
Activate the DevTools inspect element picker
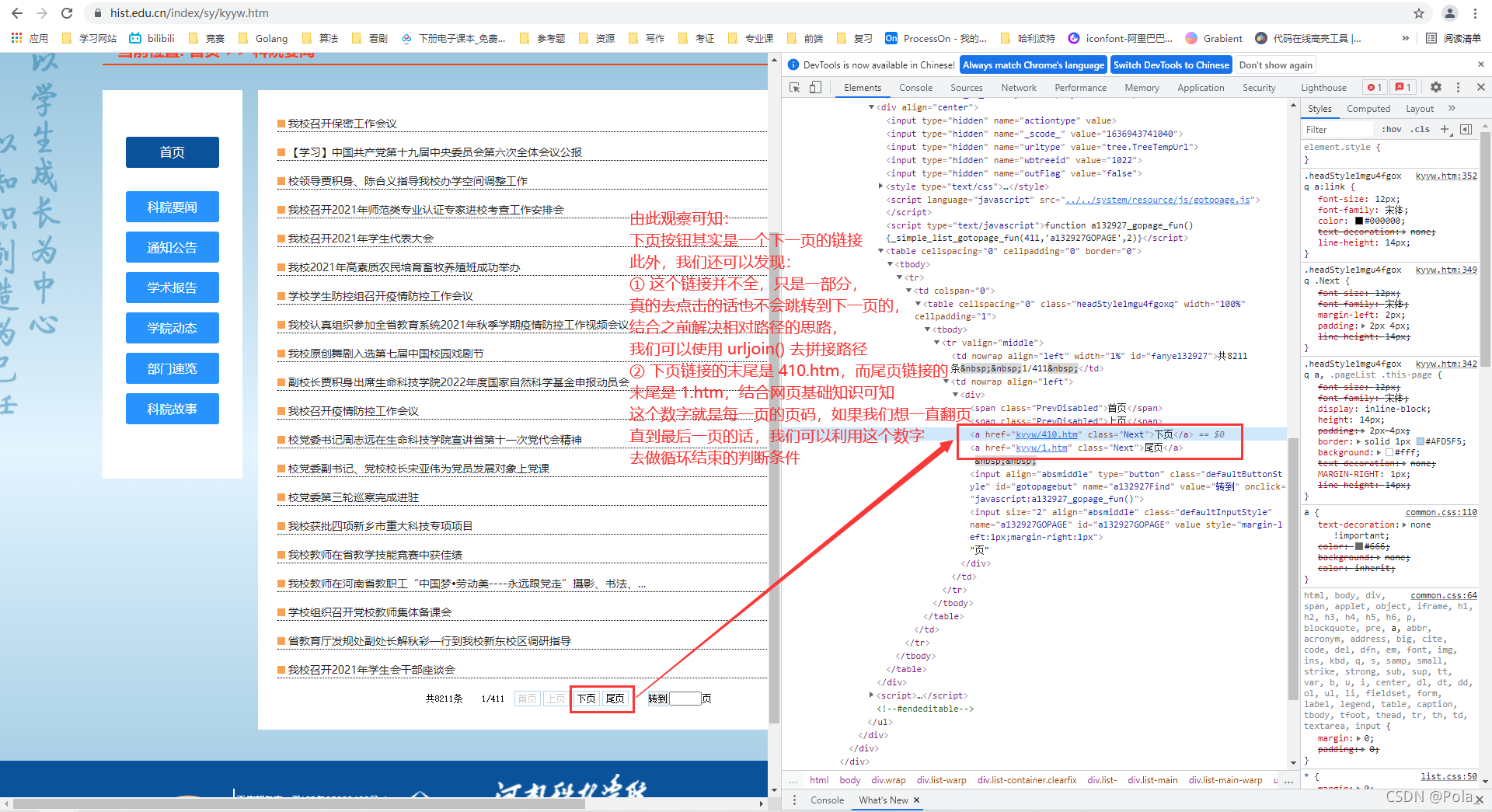(794, 87)
